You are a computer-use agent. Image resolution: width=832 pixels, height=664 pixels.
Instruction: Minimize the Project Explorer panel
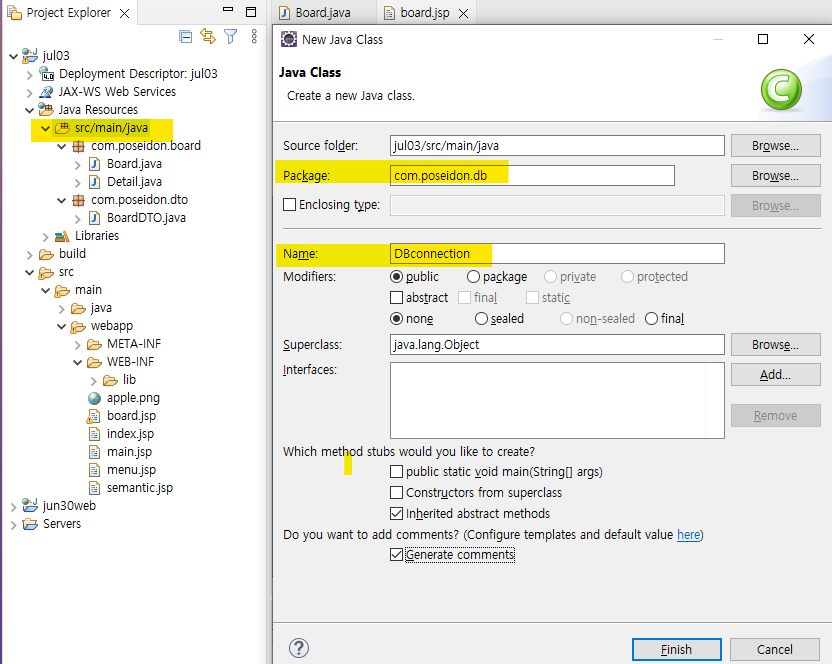[228, 10]
